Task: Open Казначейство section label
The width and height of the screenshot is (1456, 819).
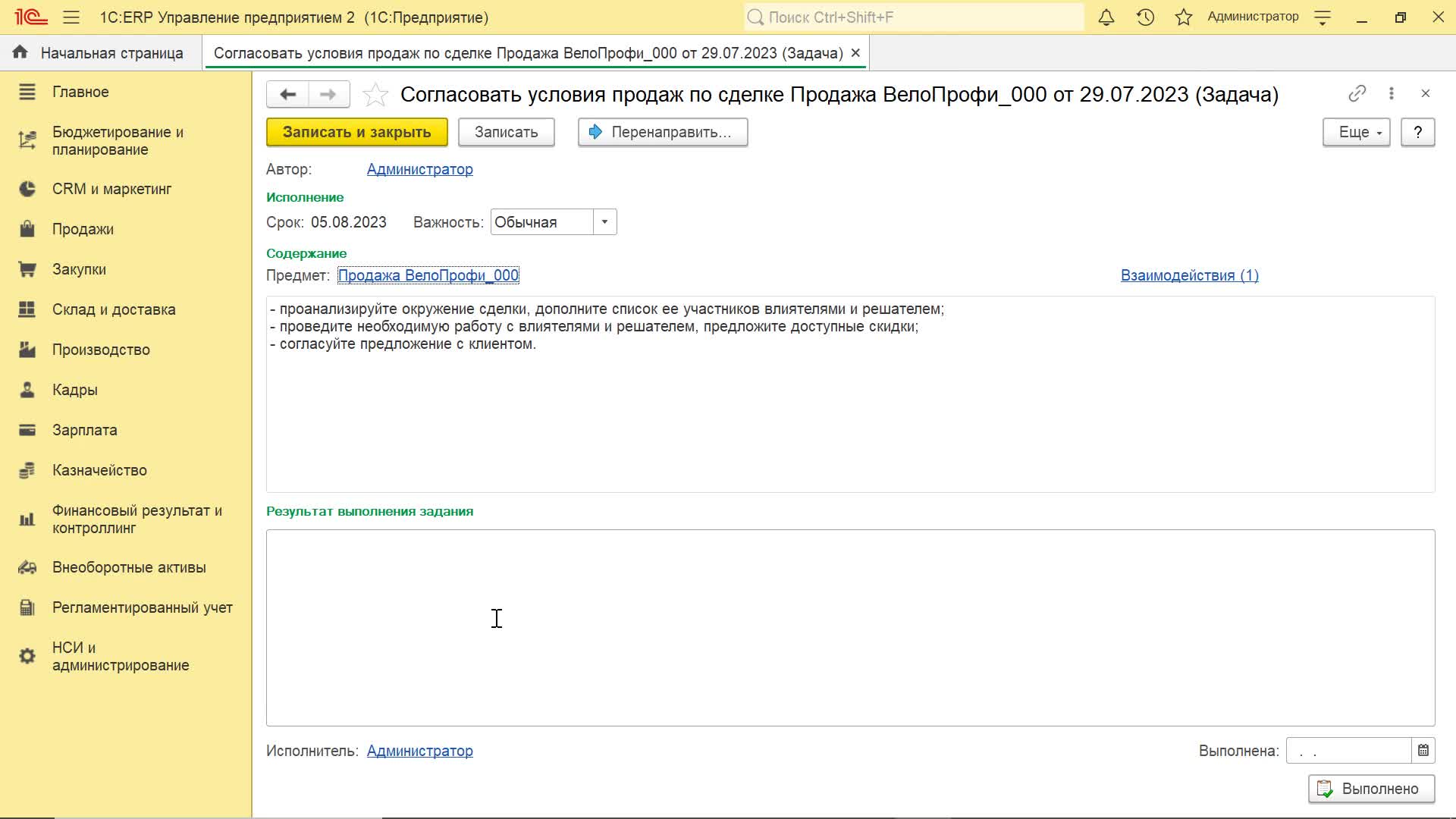Action: click(99, 470)
